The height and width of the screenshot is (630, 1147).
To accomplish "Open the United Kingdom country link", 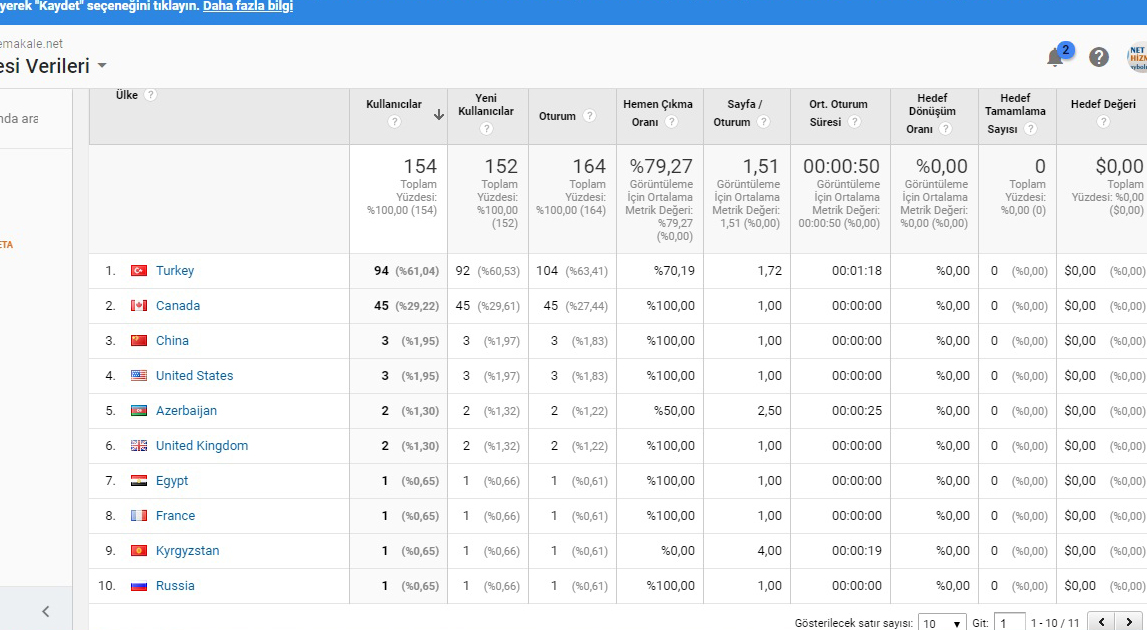I will [x=202, y=446].
